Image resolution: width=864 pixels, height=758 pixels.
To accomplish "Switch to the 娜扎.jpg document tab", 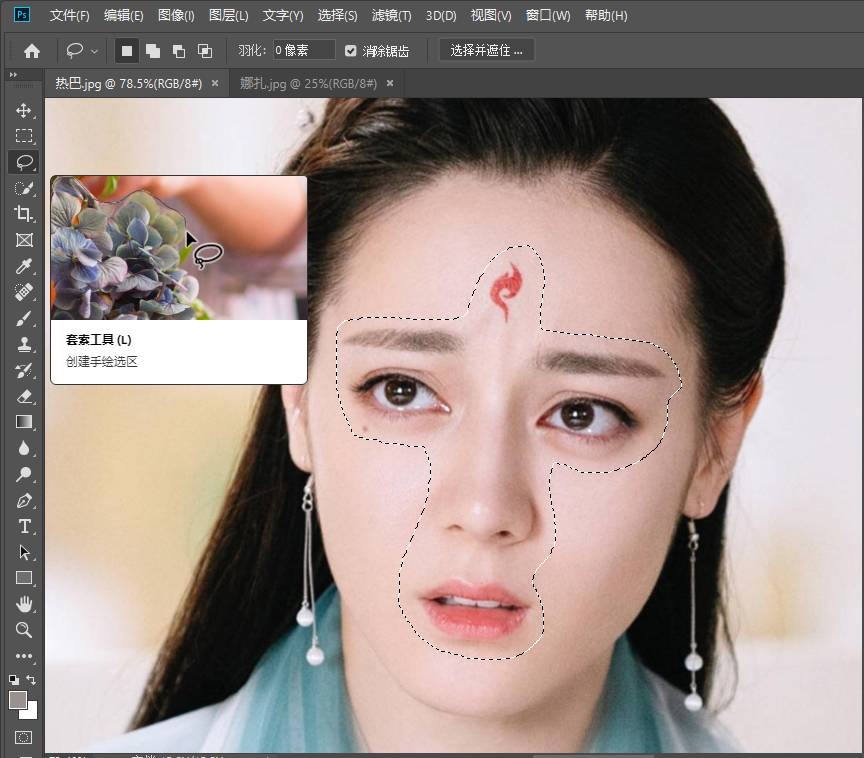I will [x=308, y=84].
